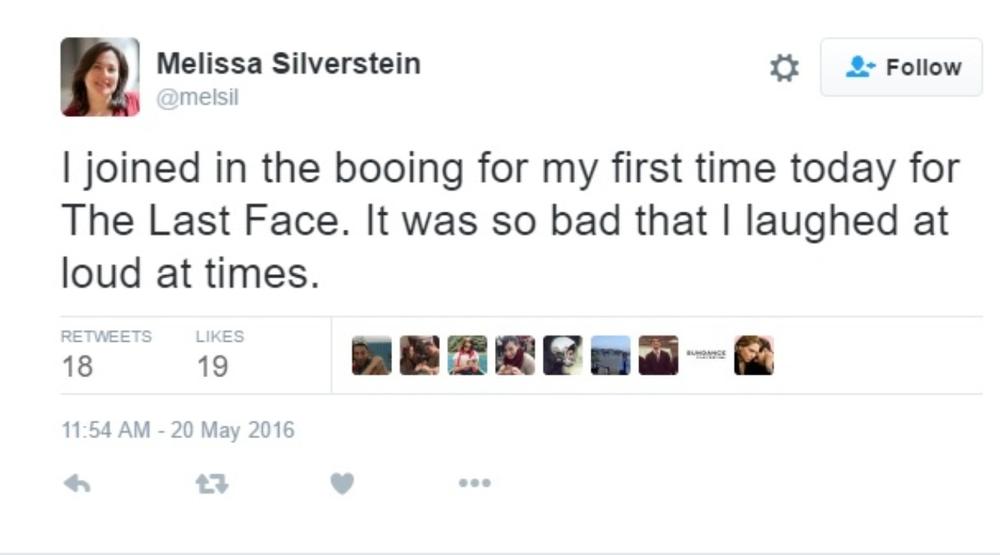Open the second liker avatar in the row
Viewport: 1000px width, 555px height.
click(420, 355)
